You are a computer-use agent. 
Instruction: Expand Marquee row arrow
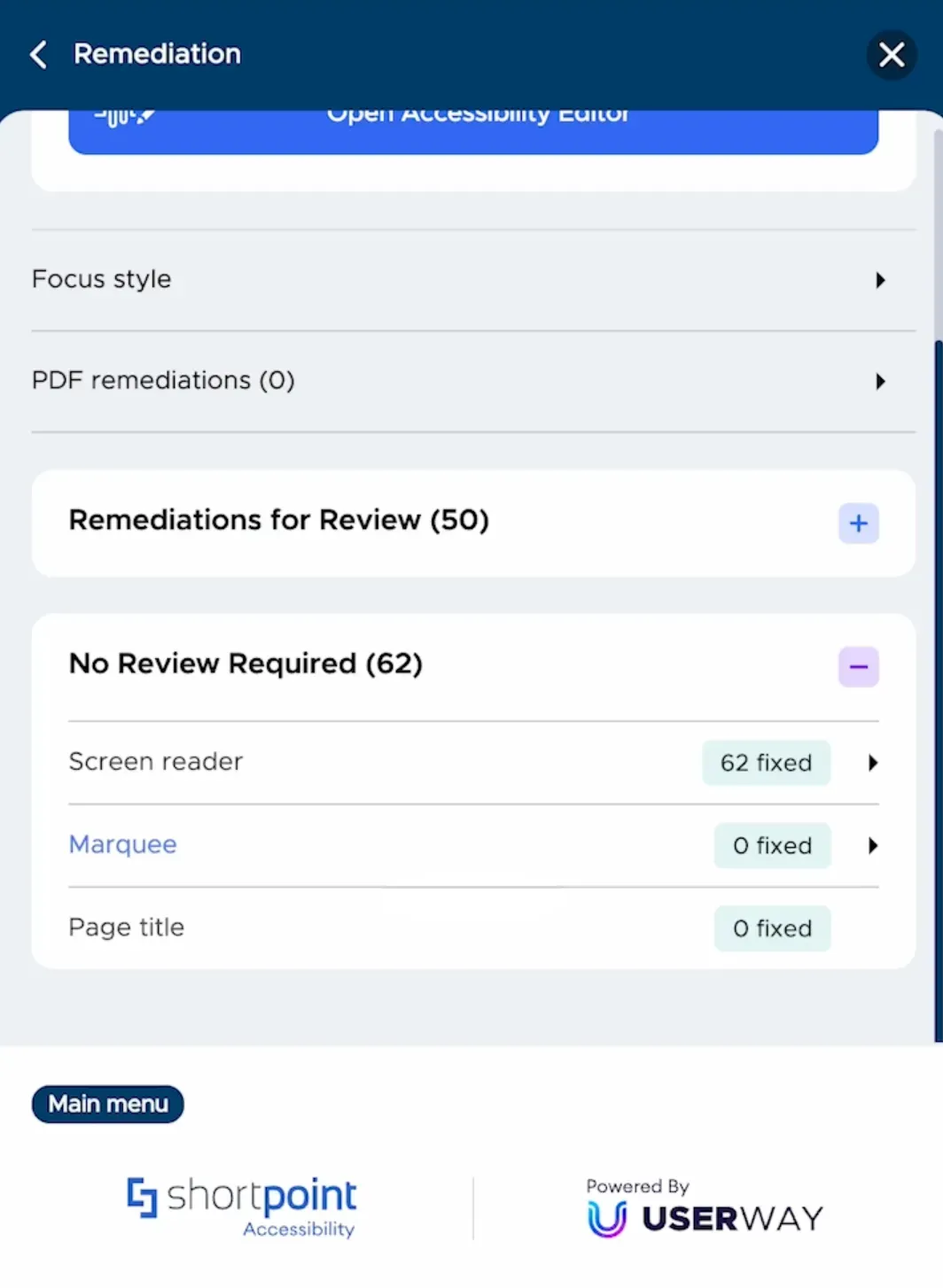[873, 846]
